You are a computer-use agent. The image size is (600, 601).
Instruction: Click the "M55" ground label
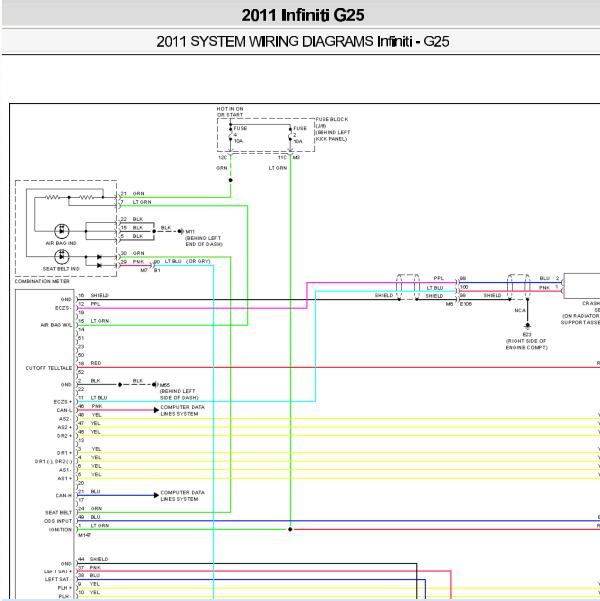coord(165,385)
